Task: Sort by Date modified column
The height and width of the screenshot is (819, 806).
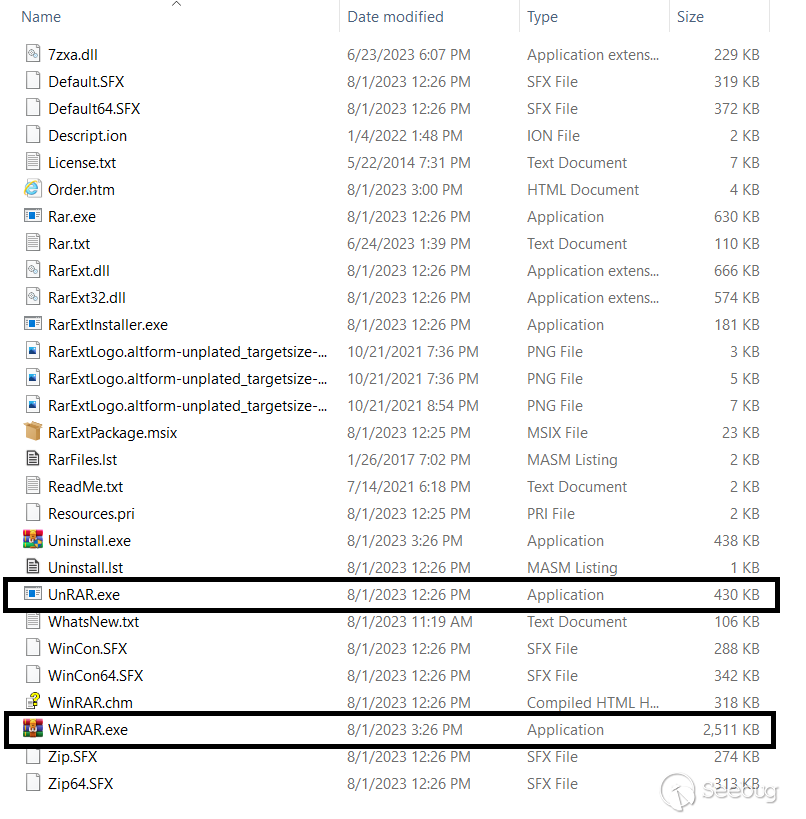Action: coord(395,17)
